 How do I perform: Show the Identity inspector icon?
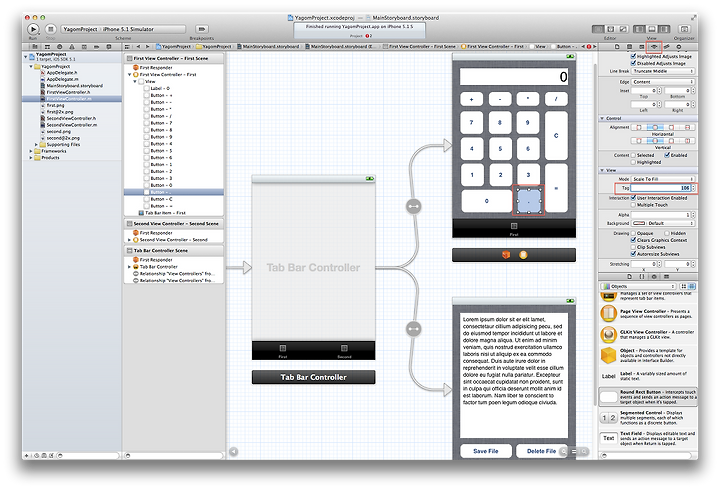[642, 46]
